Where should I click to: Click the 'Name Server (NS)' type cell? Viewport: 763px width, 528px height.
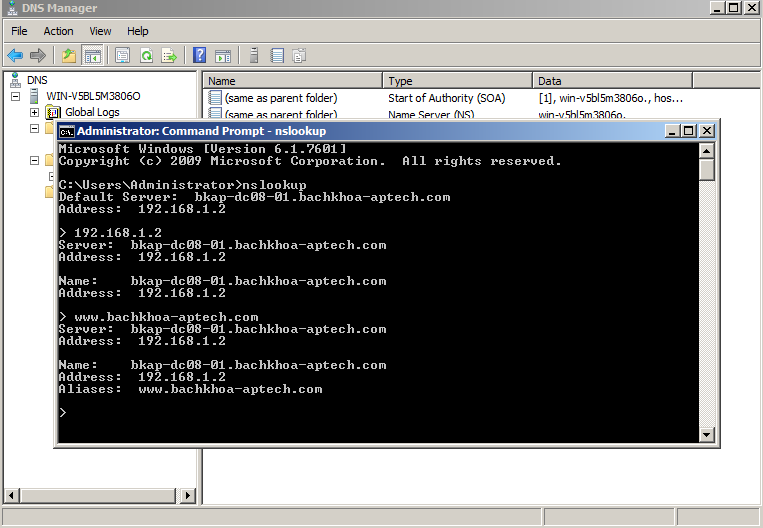pyautogui.click(x=431, y=114)
